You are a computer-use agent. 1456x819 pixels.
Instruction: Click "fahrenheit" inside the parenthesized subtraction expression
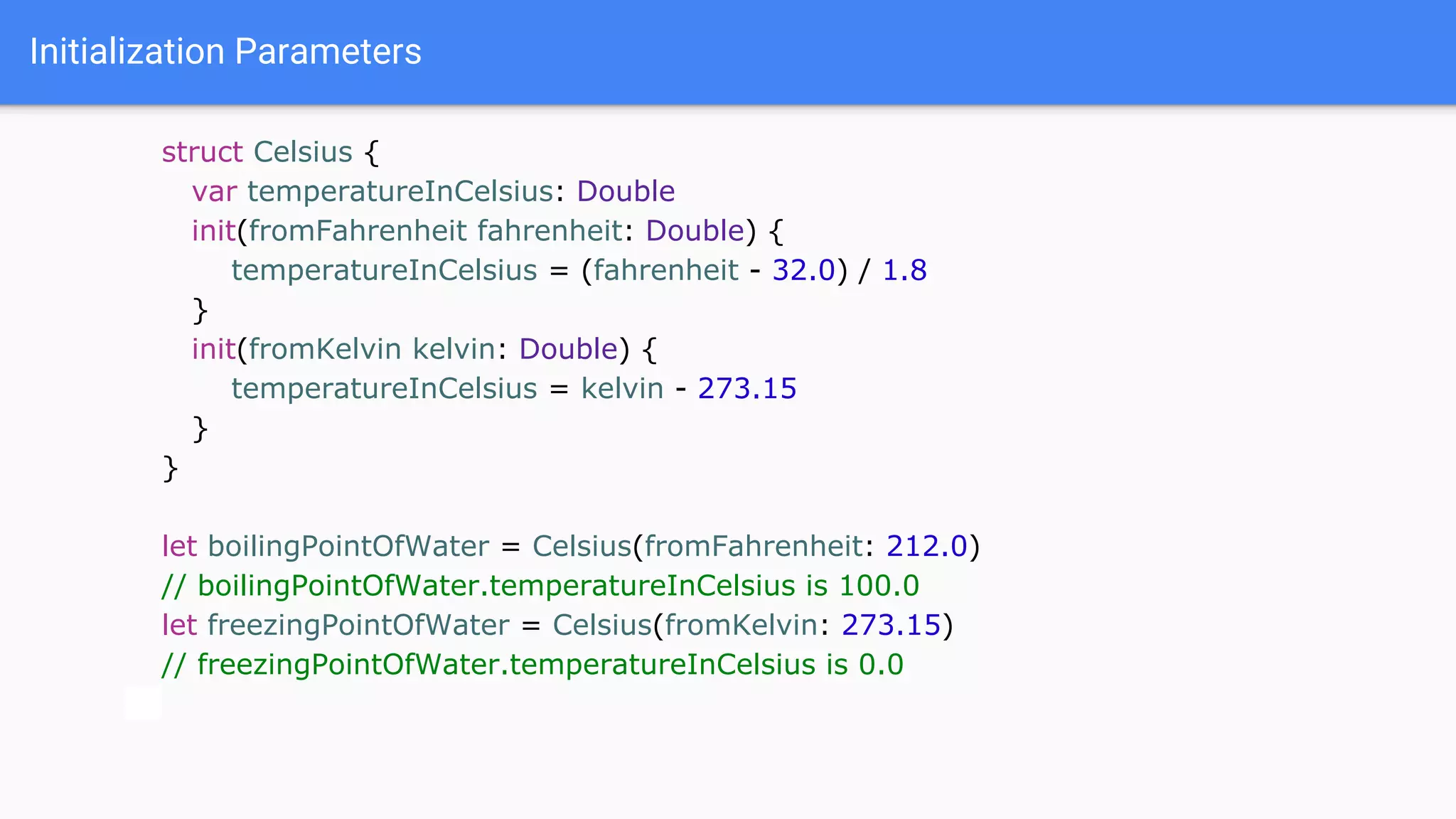(665, 271)
